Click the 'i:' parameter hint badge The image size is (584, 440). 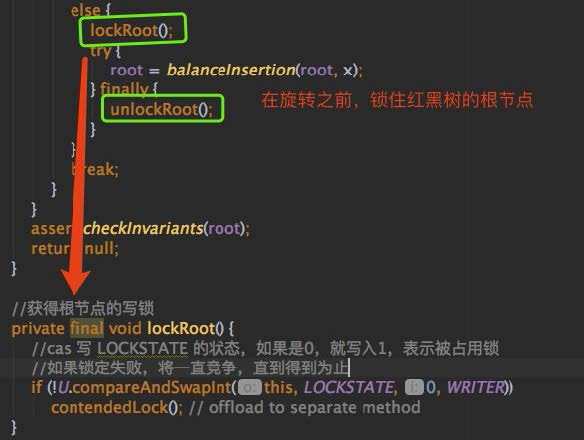tap(414, 387)
